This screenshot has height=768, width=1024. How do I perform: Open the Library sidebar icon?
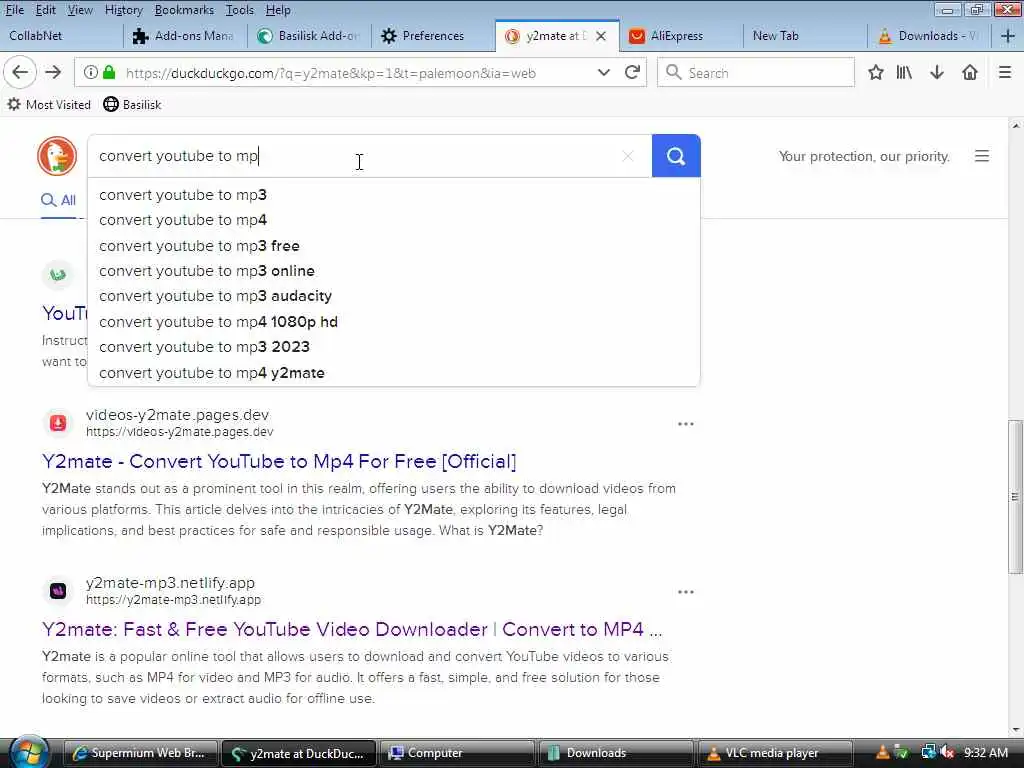[x=904, y=72]
